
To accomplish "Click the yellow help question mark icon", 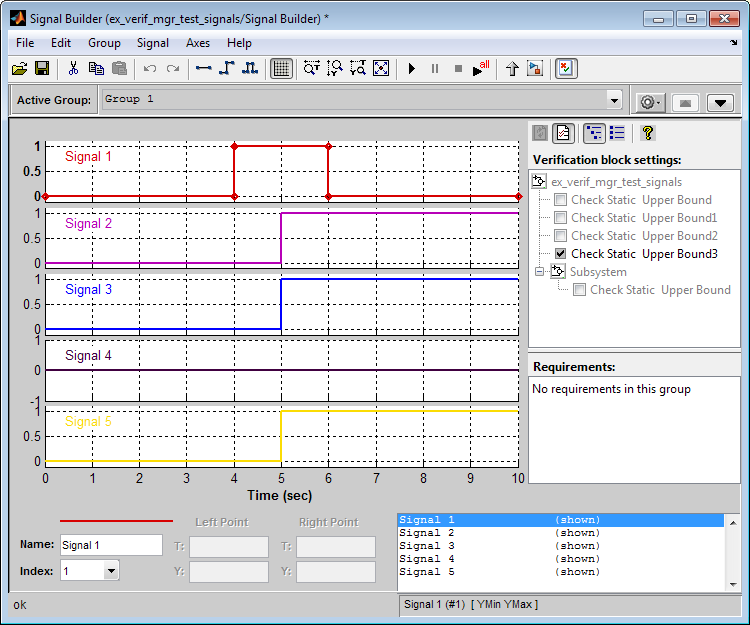I will 647,132.
